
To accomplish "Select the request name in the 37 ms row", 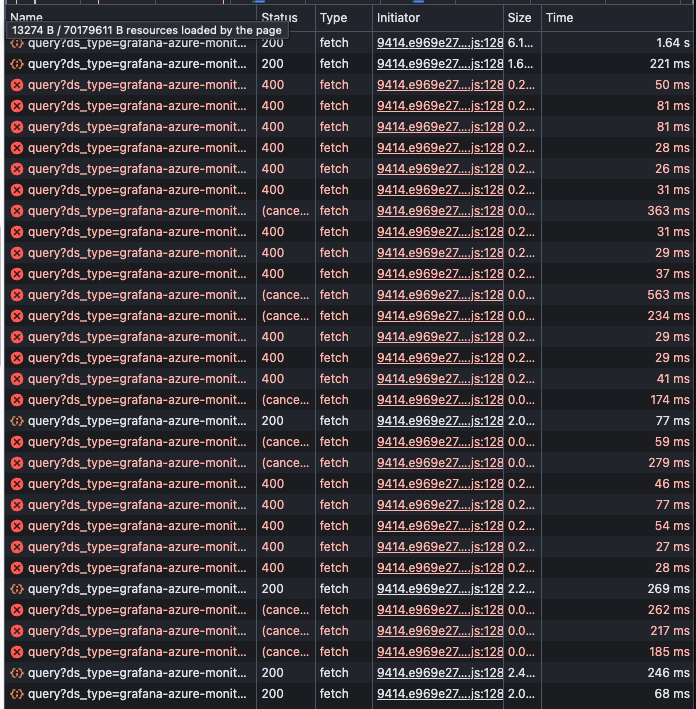I will [x=137, y=274].
